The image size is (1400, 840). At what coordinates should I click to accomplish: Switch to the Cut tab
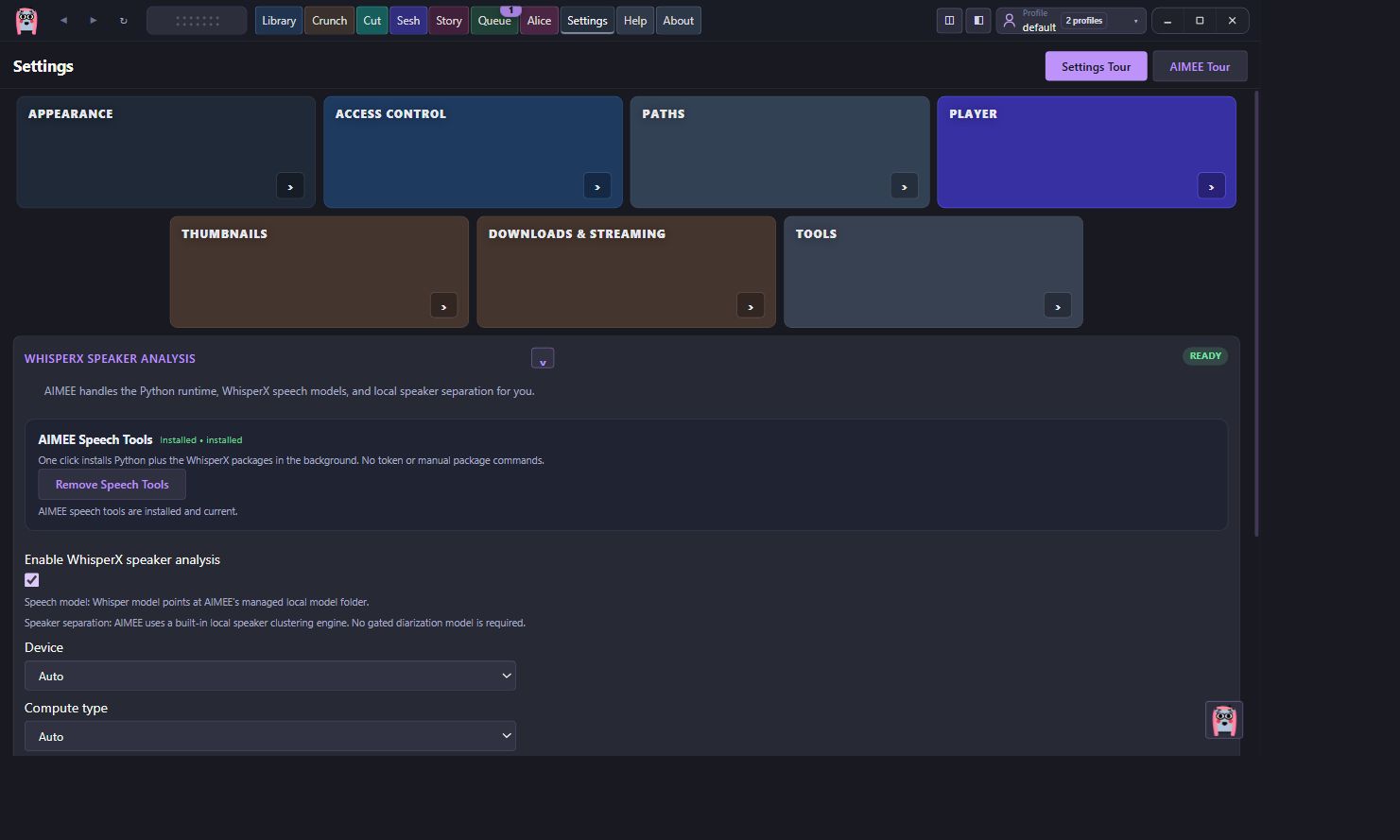tap(372, 21)
